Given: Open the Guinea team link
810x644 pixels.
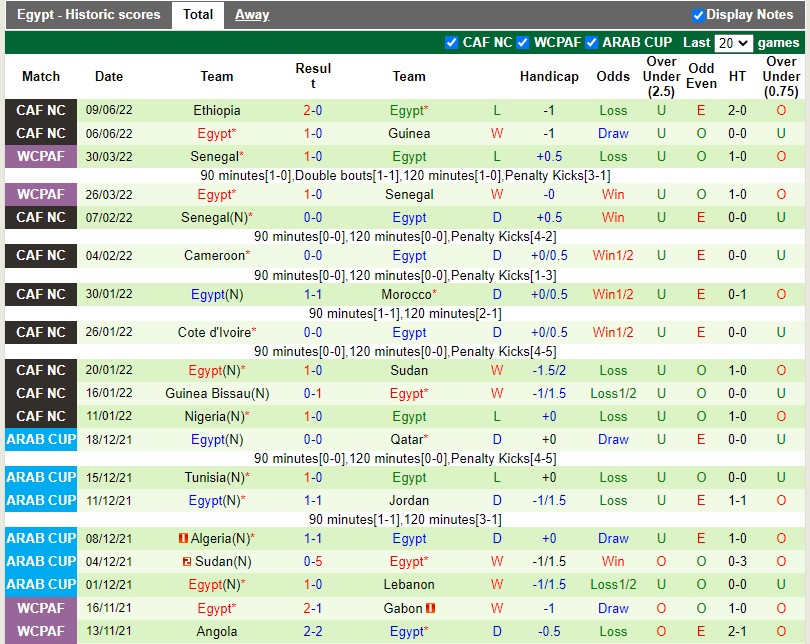Looking at the screenshot, I should pos(409,134).
